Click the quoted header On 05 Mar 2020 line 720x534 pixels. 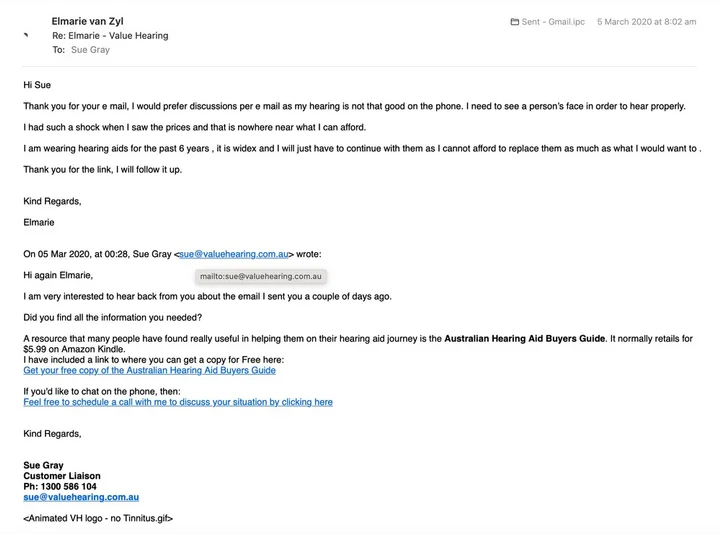[x=172, y=254]
